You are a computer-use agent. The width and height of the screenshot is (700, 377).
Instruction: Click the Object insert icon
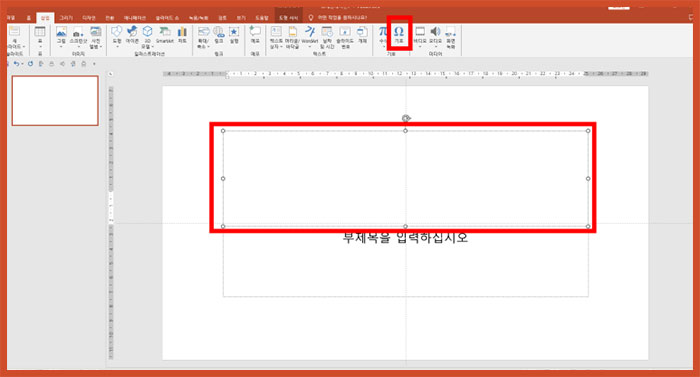(x=362, y=31)
